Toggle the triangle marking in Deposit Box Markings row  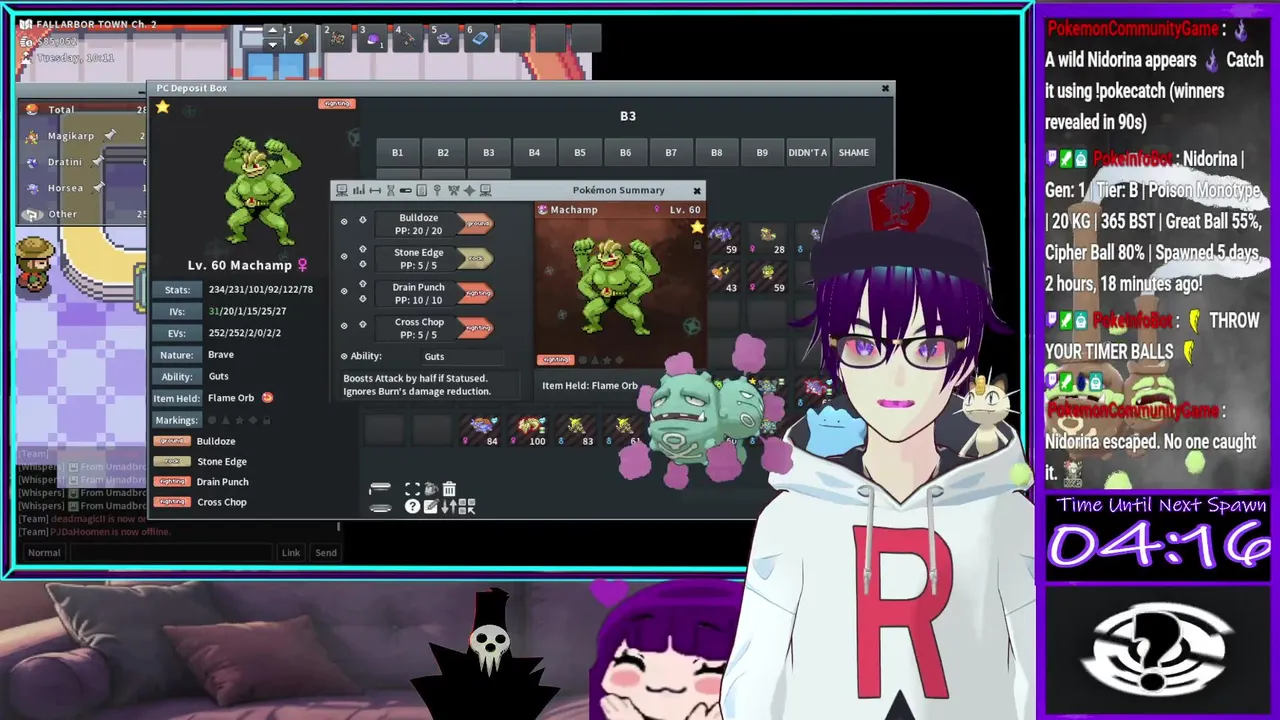[x=226, y=420]
